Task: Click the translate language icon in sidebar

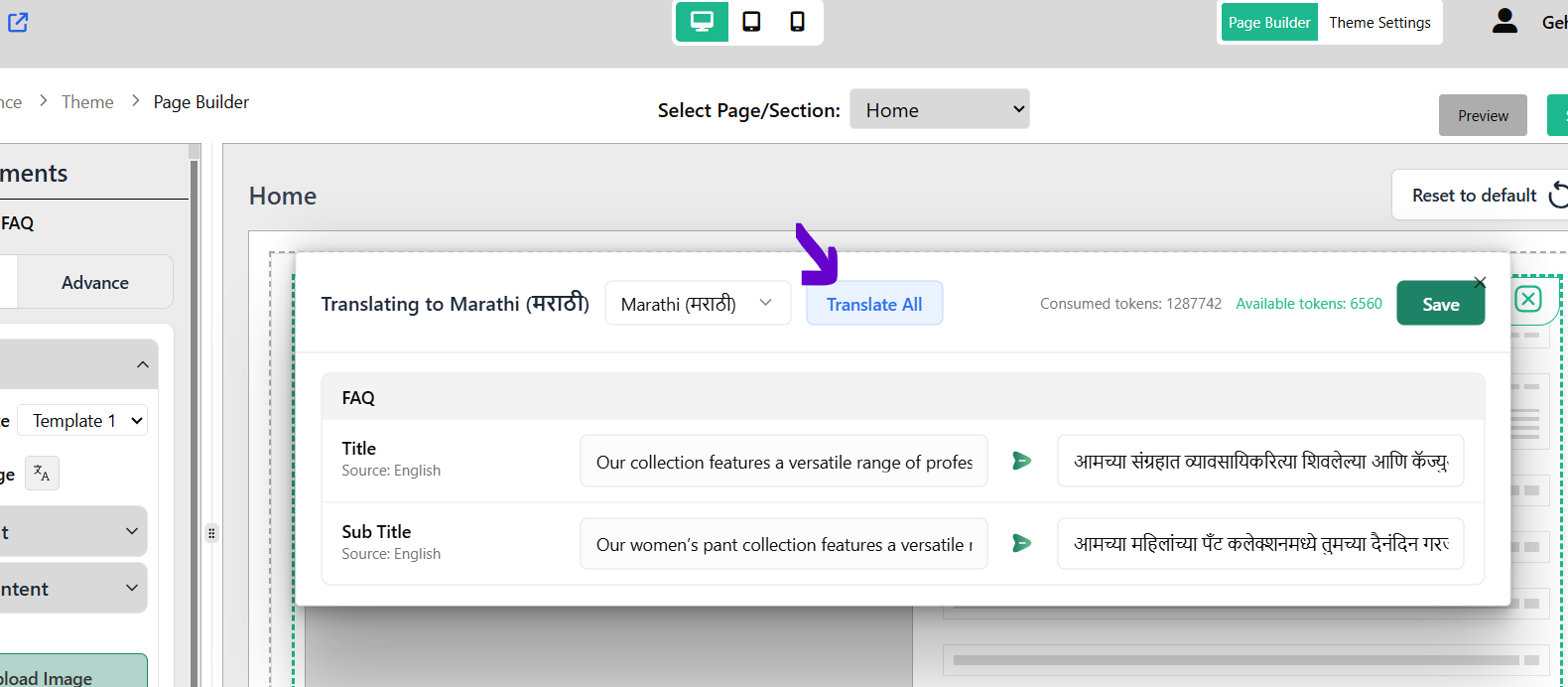Action: 42,474
